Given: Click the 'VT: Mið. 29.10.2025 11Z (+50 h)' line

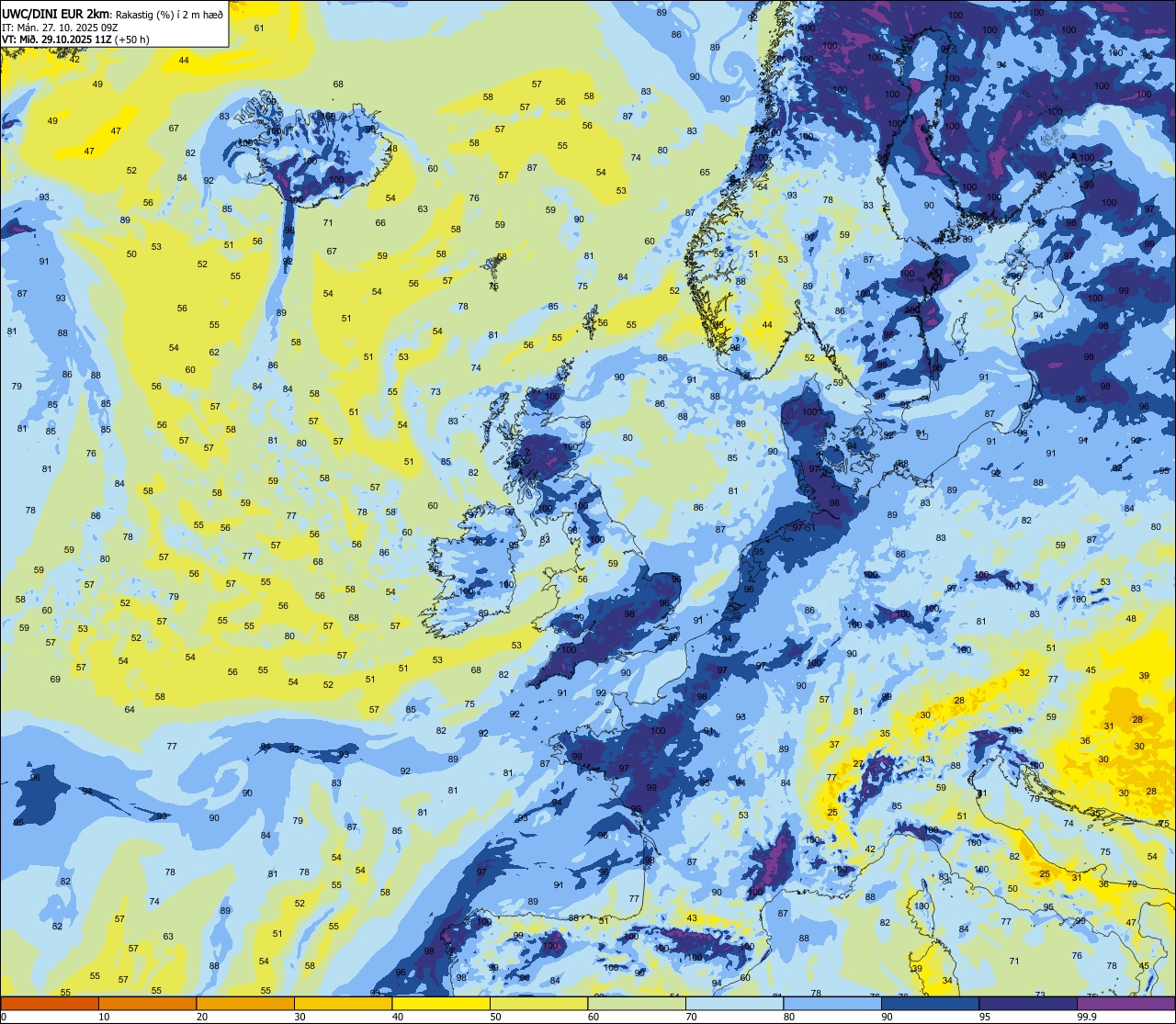Looking at the screenshot, I should tap(75, 39).
